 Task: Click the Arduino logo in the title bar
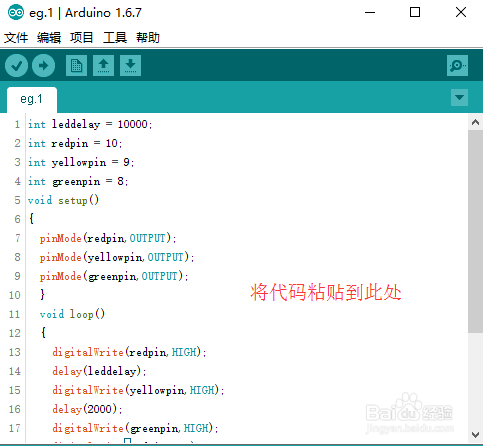pyautogui.click(x=16, y=13)
